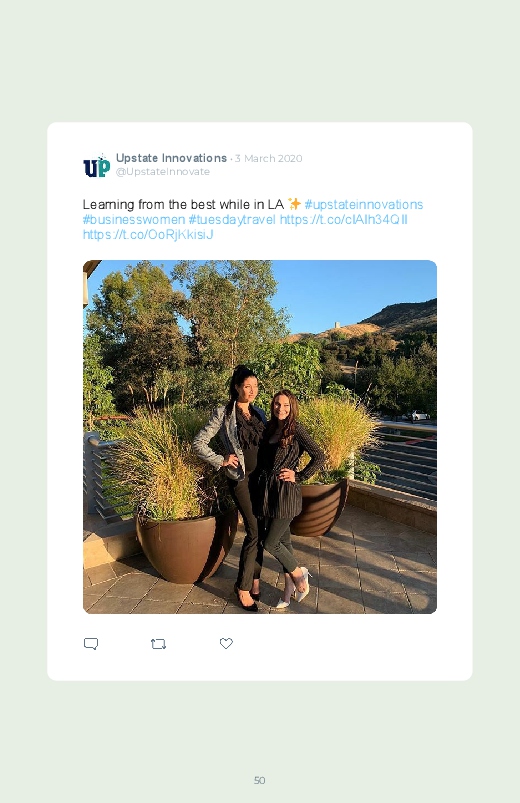Open the t.co/clAIh34QII link
The height and width of the screenshot is (803, 520).
coord(344,220)
